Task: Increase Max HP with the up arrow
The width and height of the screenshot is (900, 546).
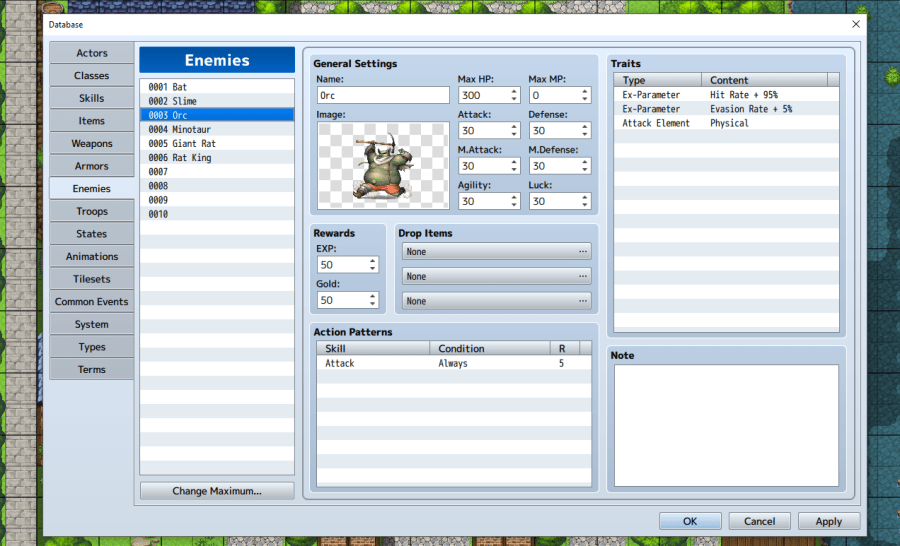Action: click(514, 92)
